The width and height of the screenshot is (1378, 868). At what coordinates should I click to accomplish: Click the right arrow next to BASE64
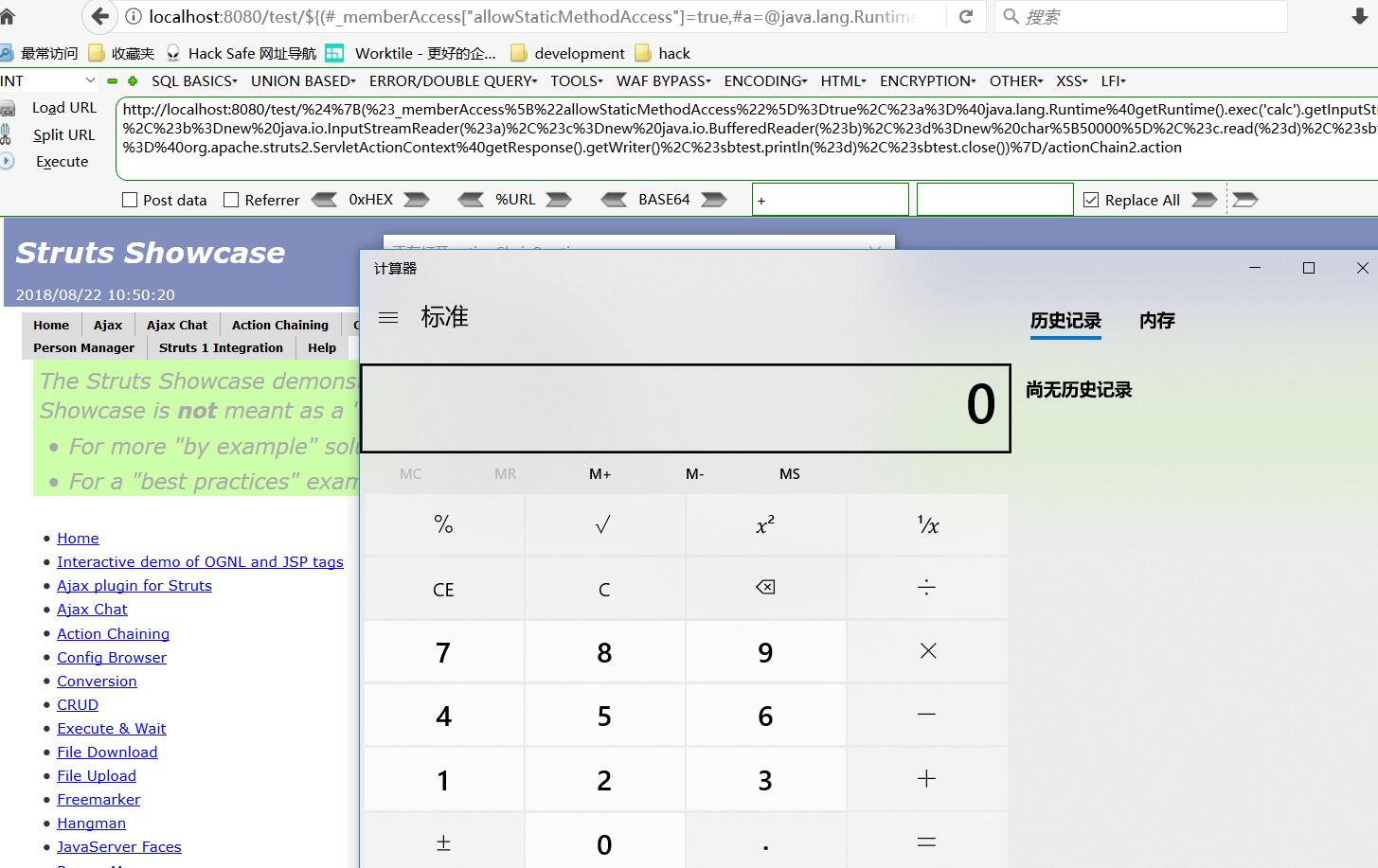pos(714,200)
